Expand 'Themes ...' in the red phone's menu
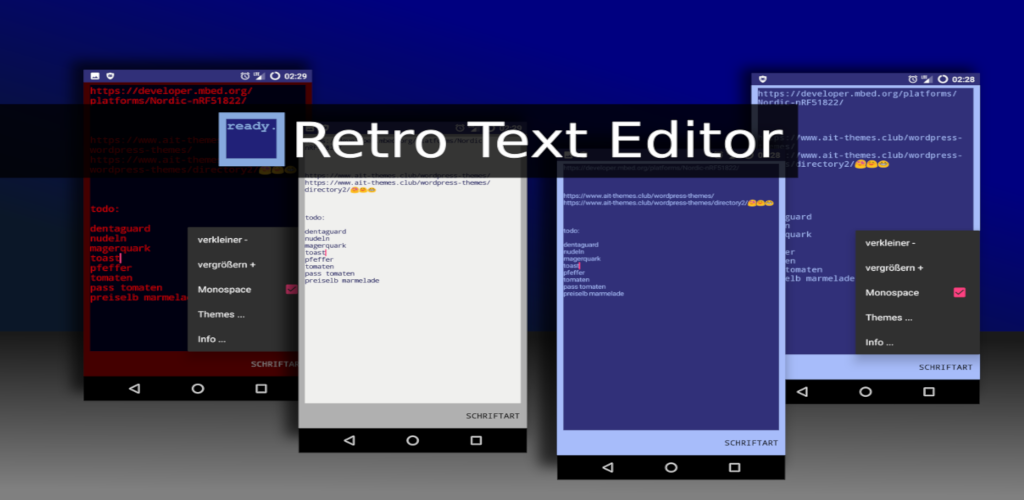Viewport: 1024px width, 500px height. [x=221, y=314]
